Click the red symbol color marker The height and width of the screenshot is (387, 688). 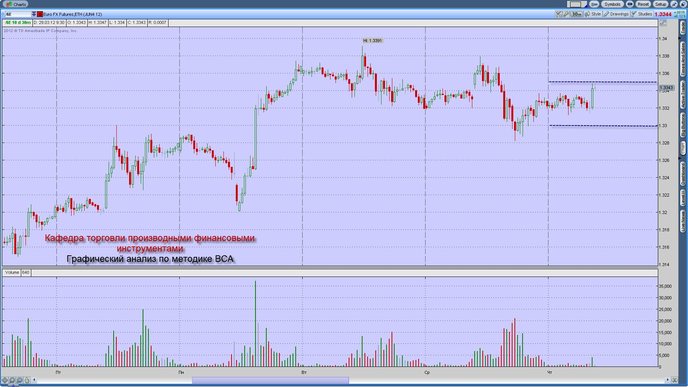click(x=40, y=14)
